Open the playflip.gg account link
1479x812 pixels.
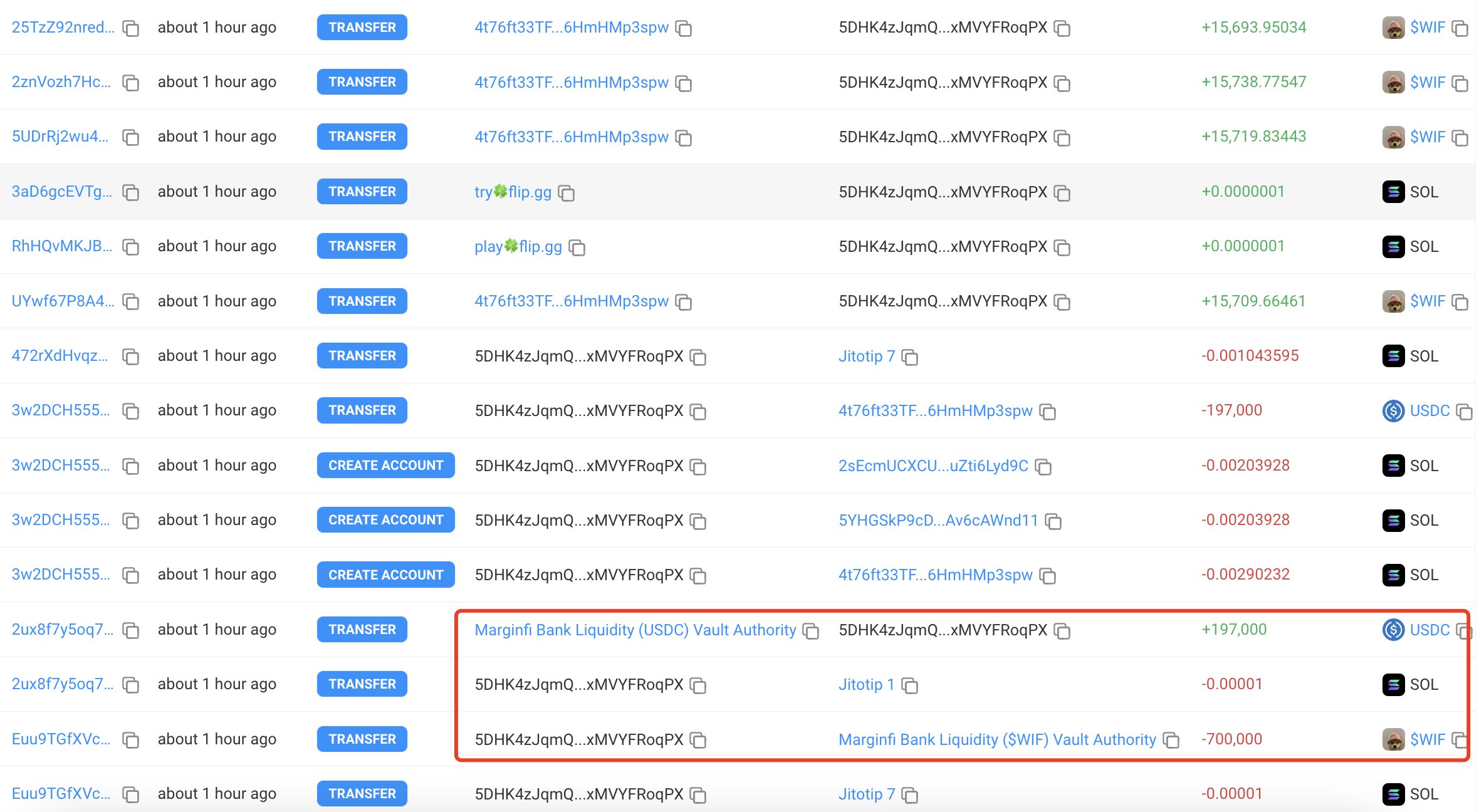[x=518, y=246]
